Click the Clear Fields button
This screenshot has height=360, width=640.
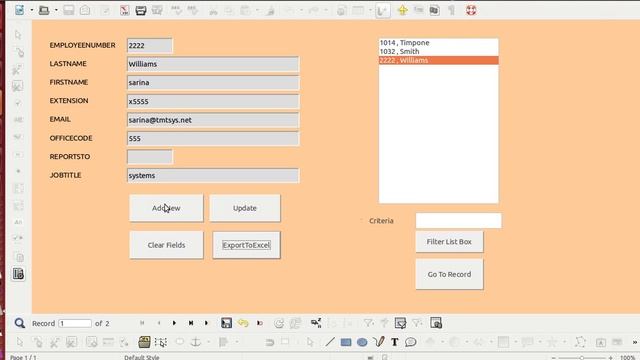click(x=166, y=245)
